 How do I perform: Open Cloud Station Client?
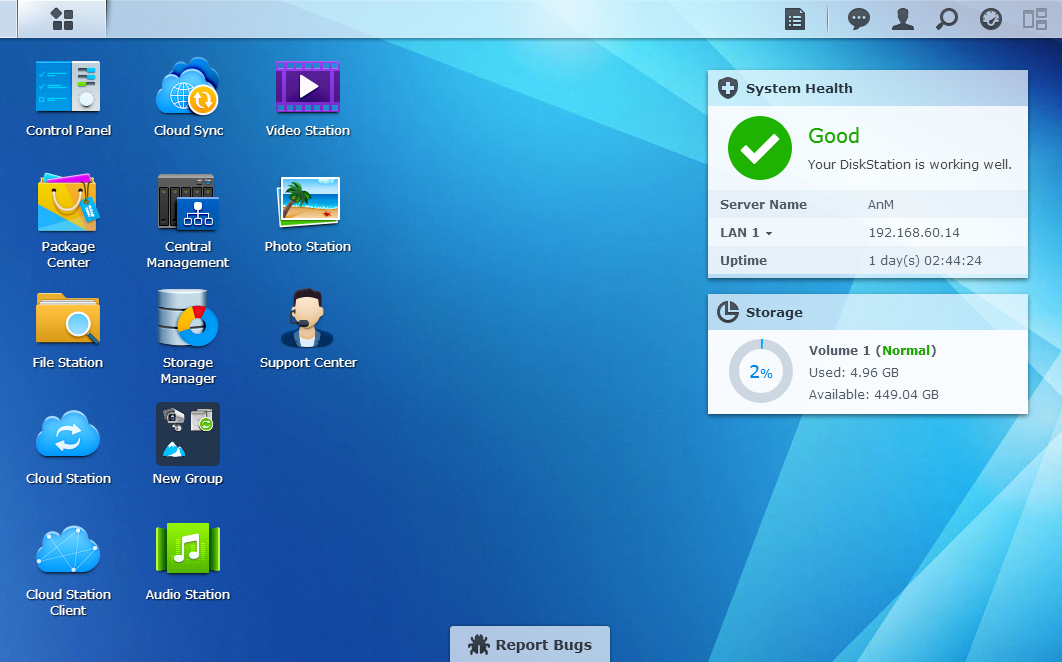[x=68, y=551]
